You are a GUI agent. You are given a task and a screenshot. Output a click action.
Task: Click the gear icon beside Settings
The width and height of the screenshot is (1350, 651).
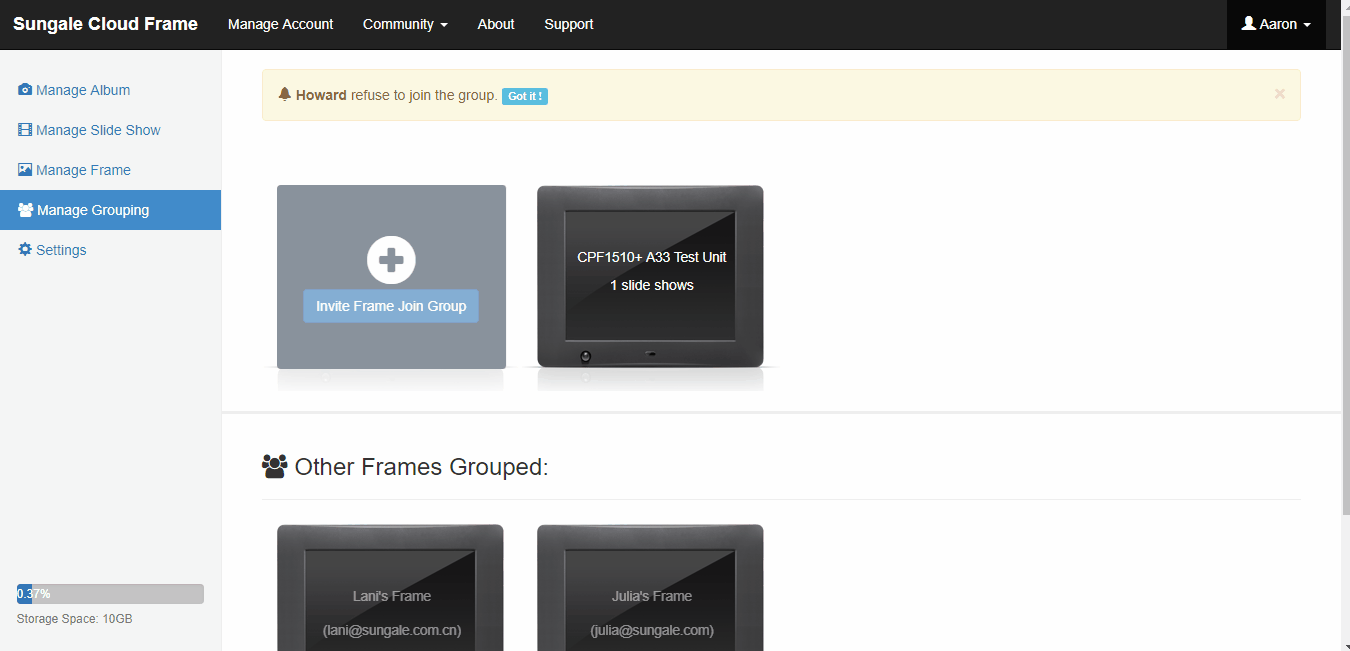[25, 250]
